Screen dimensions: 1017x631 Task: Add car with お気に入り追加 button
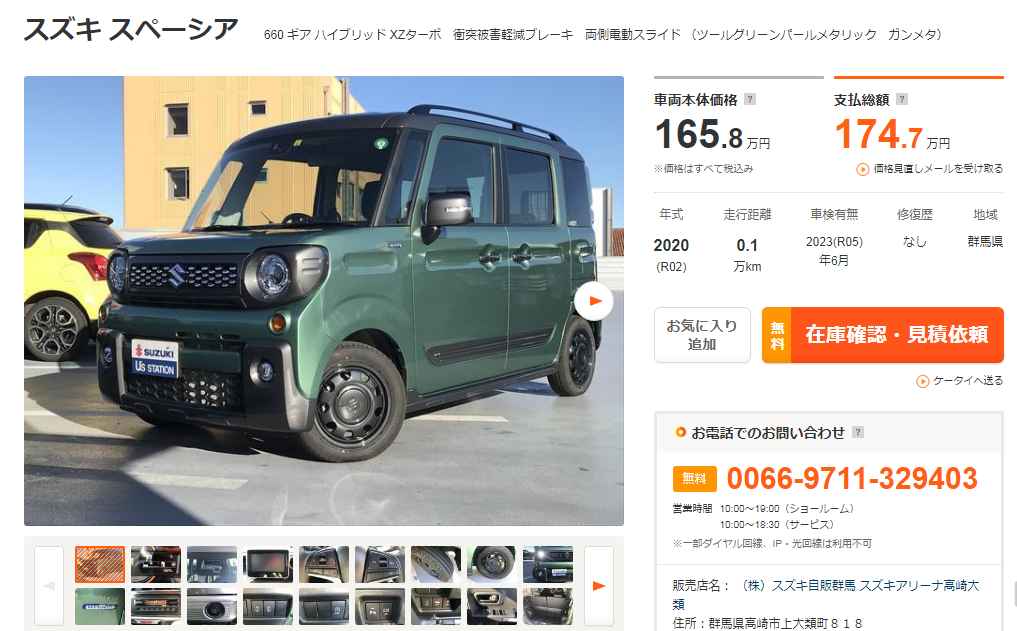click(702, 335)
